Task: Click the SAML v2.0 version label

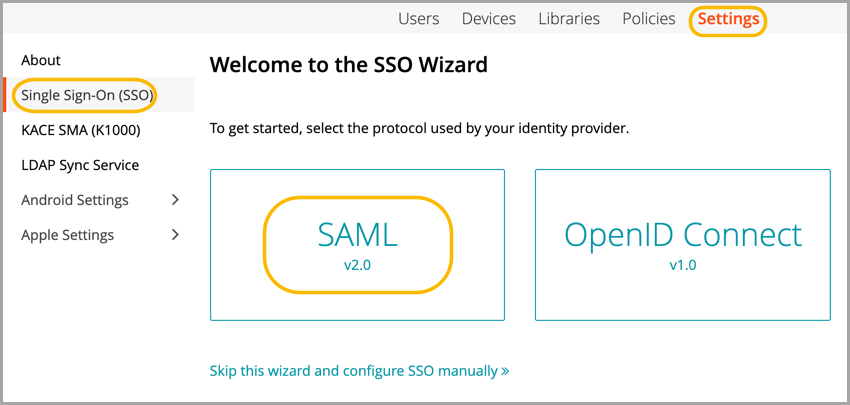Action: pos(357,266)
